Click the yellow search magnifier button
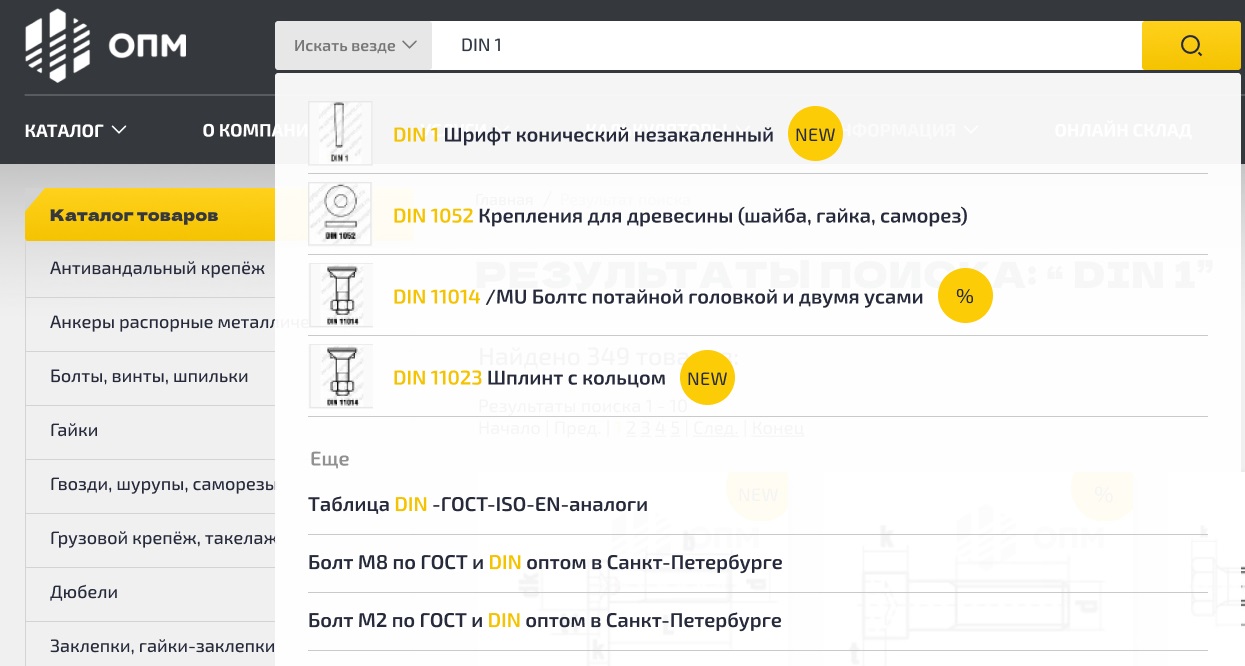This screenshot has height=666, width=1245. click(x=1190, y=46)
